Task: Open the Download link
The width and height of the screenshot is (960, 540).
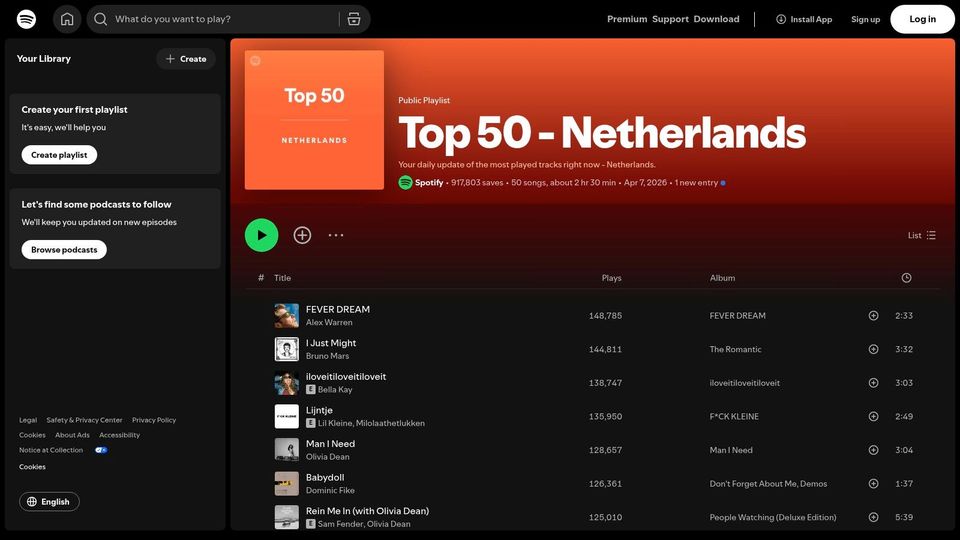Action: 716,19
